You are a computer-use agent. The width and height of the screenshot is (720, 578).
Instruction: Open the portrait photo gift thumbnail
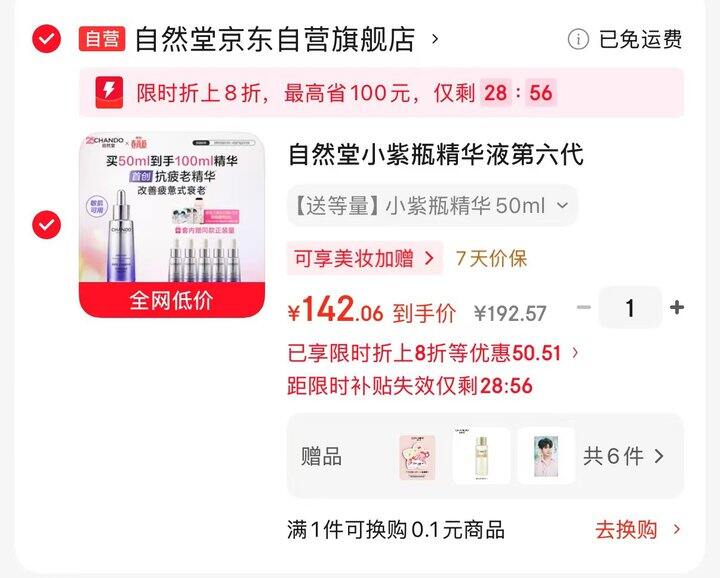[x=546, y=455]
